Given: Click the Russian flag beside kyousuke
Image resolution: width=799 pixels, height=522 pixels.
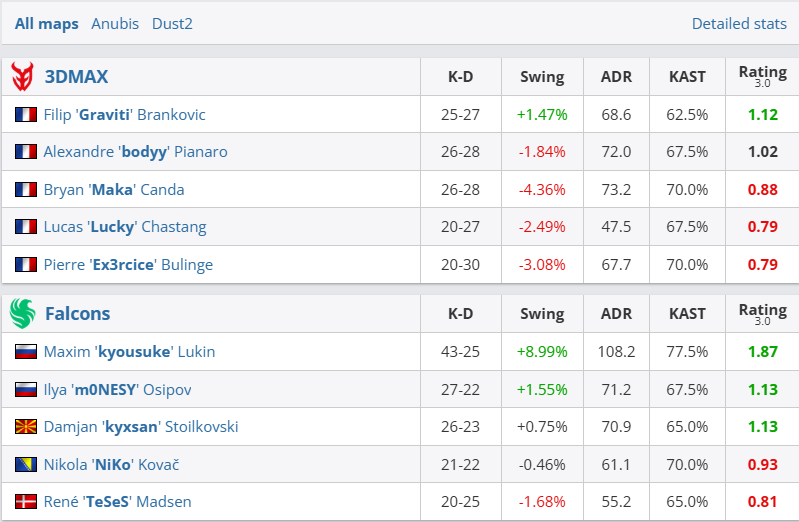Looking at the screenshot, I should click(x=25, y=352).
